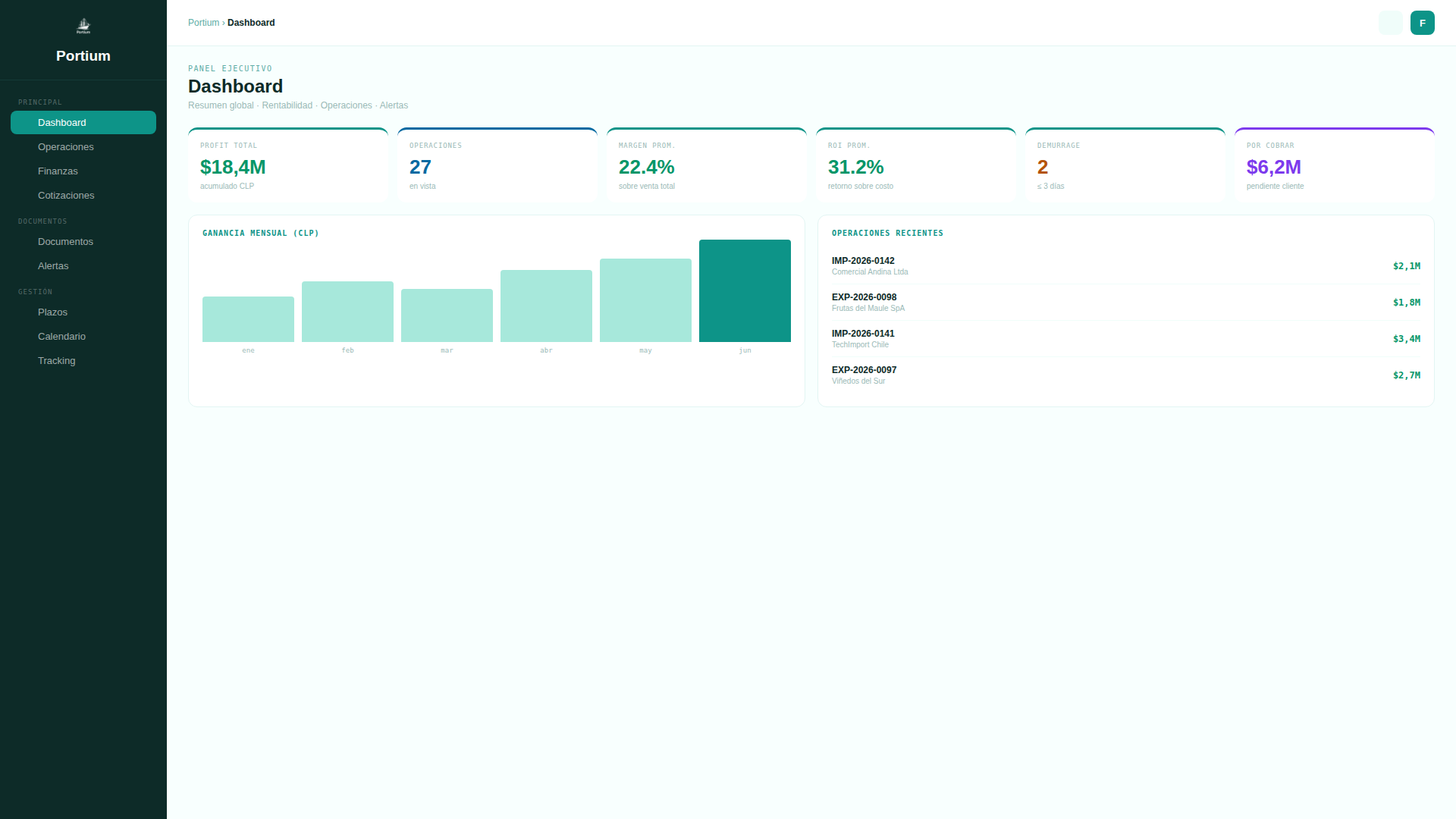Select the Demurrage 2 card
The image size is (1456, 819).
(x=1125, y=165)
